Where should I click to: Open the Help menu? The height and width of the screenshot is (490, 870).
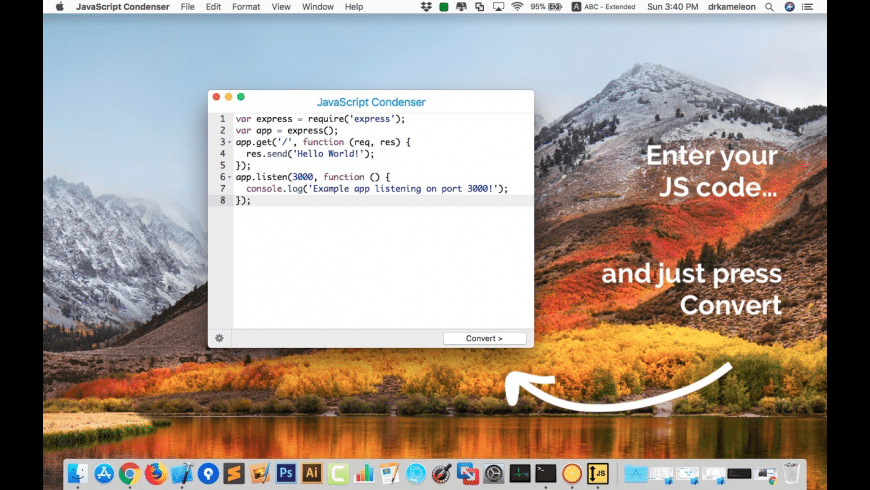354,7
